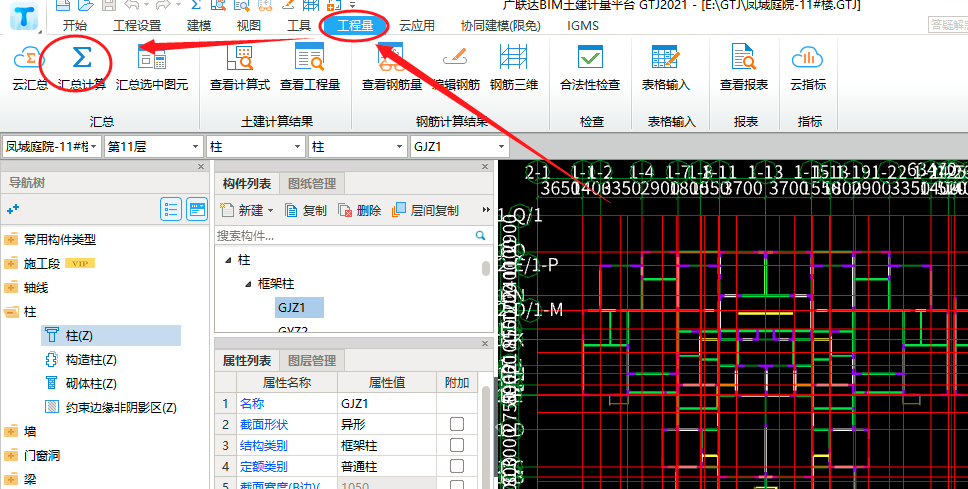Expand 墙 folder in navigation tree
Image resolution: width=968 pixels, height=489 pixels.
pos(10,431)
